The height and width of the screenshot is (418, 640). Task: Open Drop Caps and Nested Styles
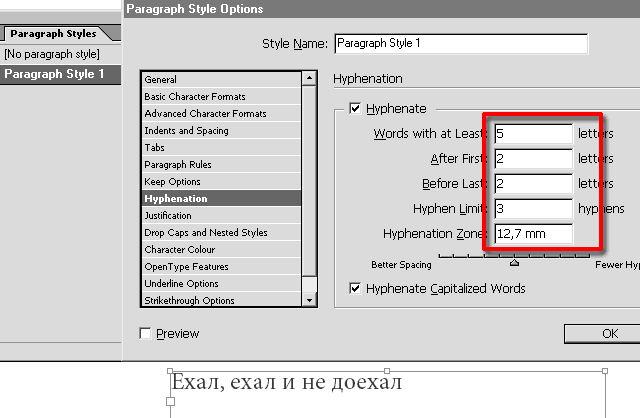coord(221,233)
